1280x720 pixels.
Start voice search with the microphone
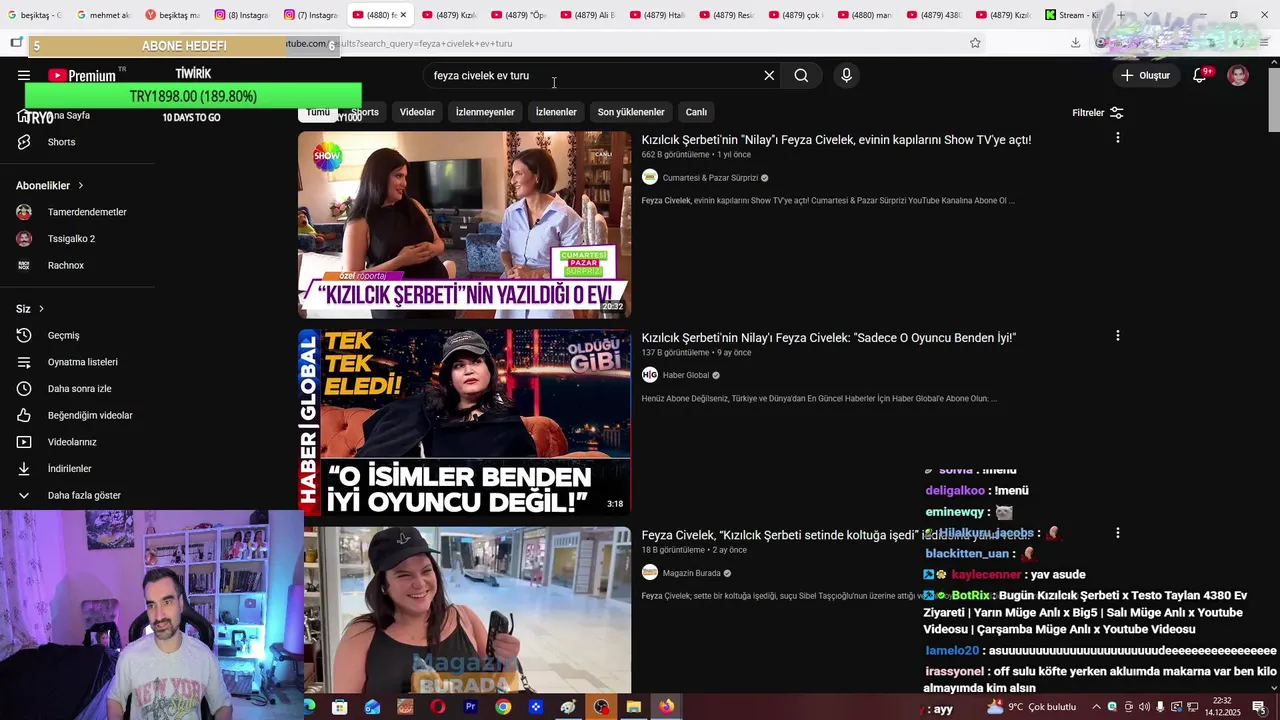click(x=846, y=75)
